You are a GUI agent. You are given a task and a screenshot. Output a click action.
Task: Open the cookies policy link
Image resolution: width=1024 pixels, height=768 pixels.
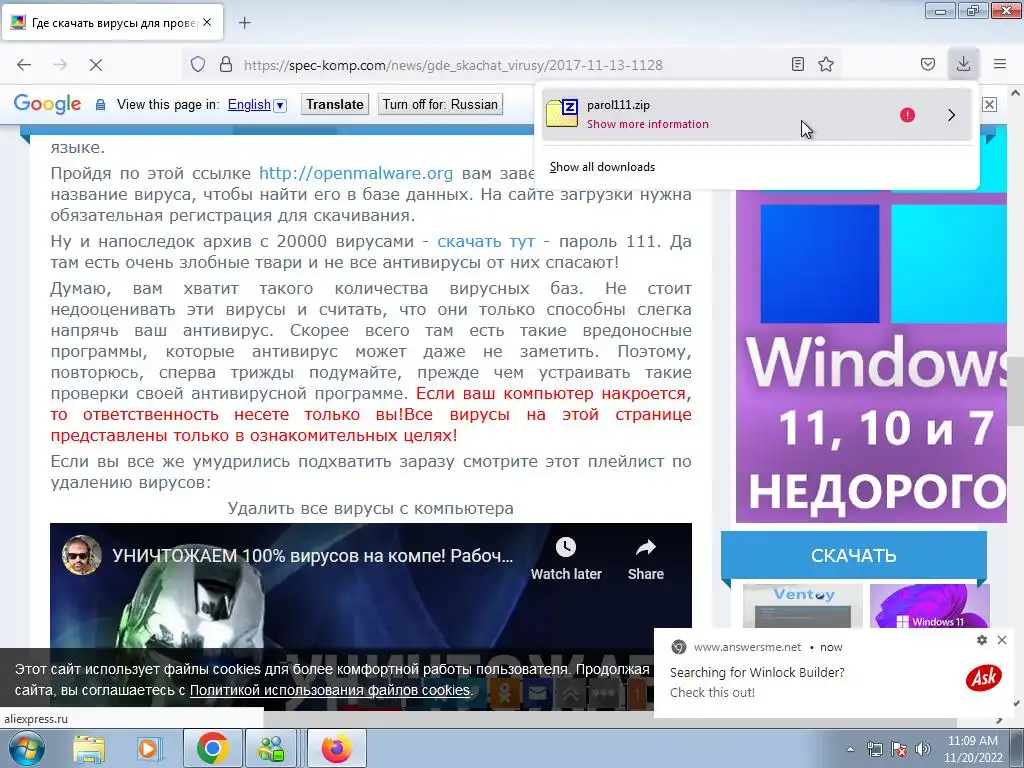(x=330, y=690)
